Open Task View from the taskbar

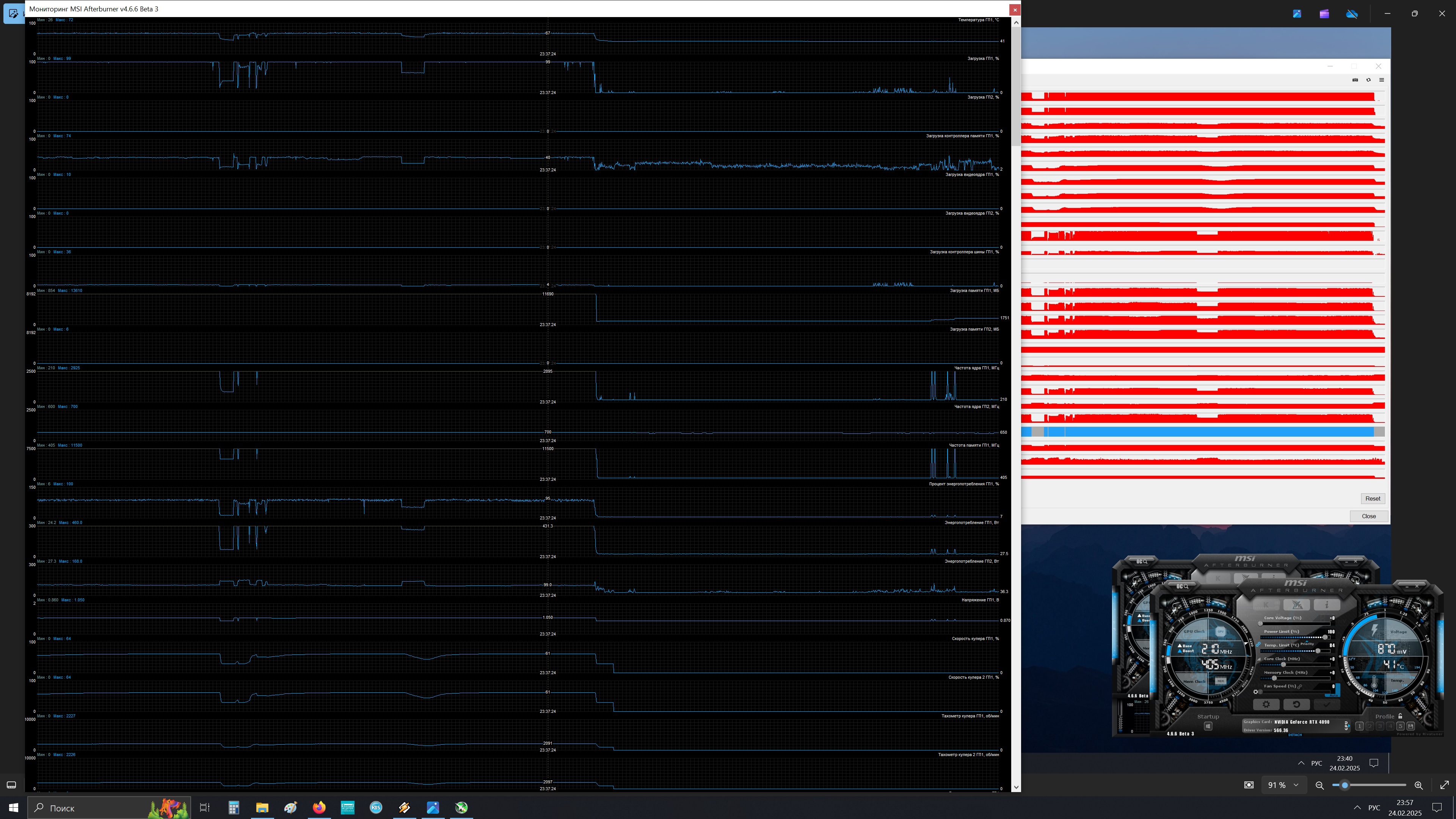[205, 808]
